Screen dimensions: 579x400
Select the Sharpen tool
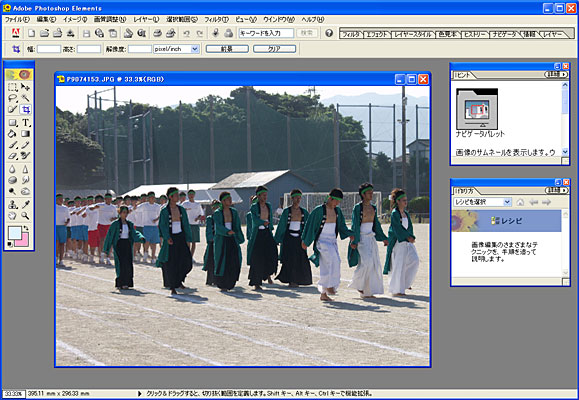pyautogui.click(x=25, y=169)
